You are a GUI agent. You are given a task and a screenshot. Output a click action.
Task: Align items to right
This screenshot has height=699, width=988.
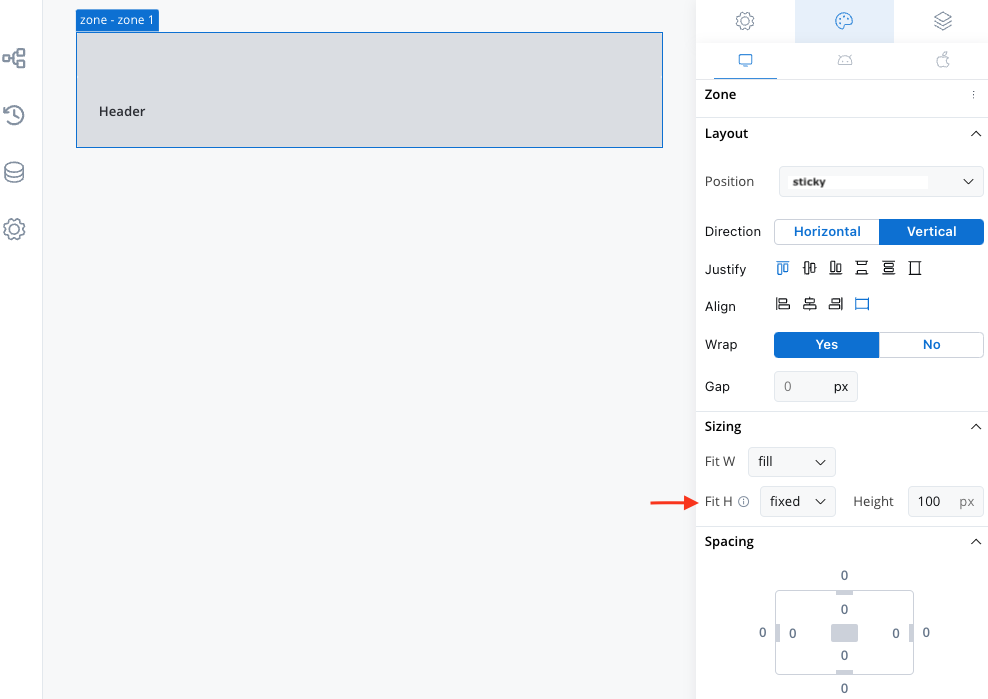pos(836,304)
